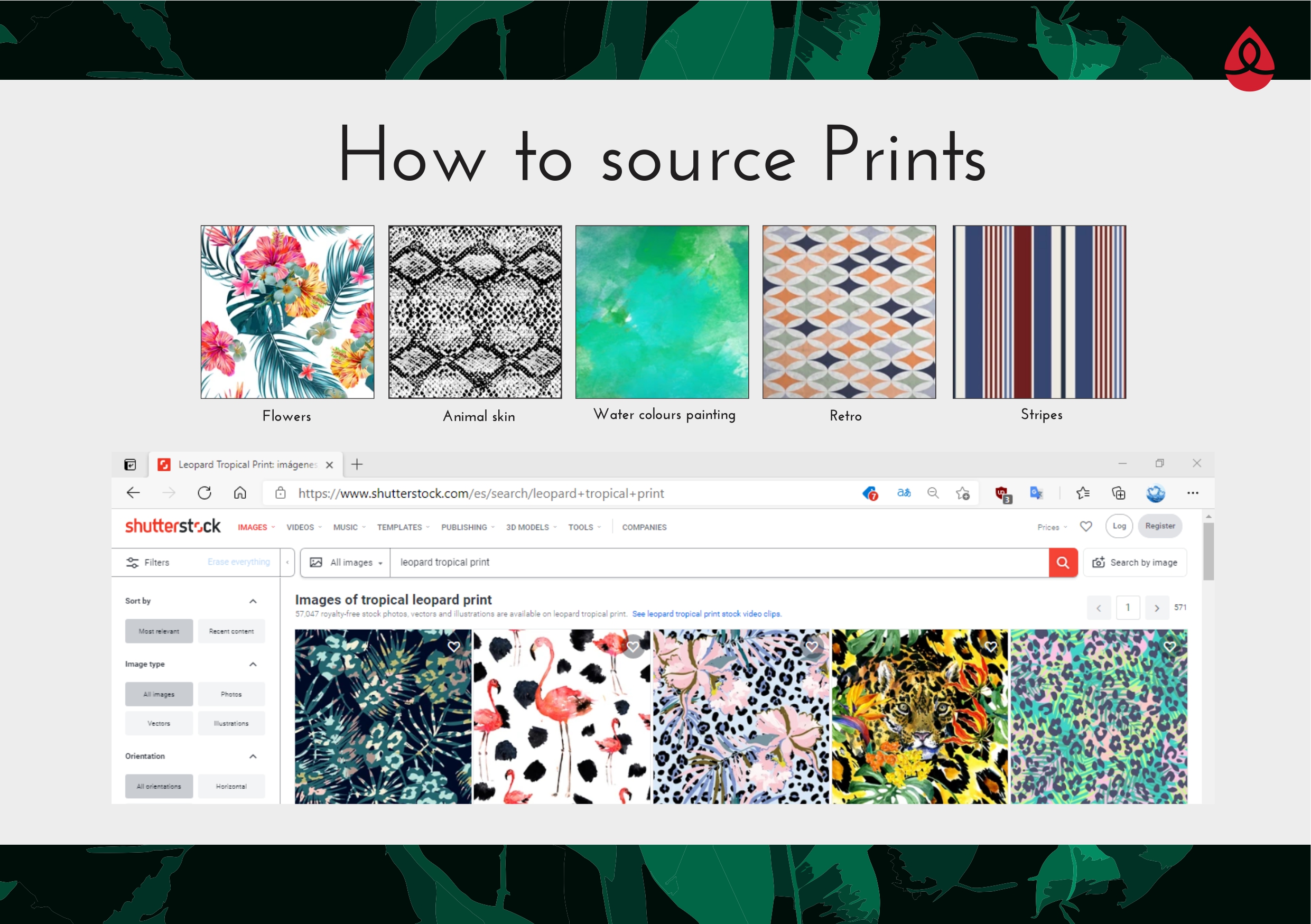
Task: Click the red search magnifier button
Action: (x=1063, y=562)
